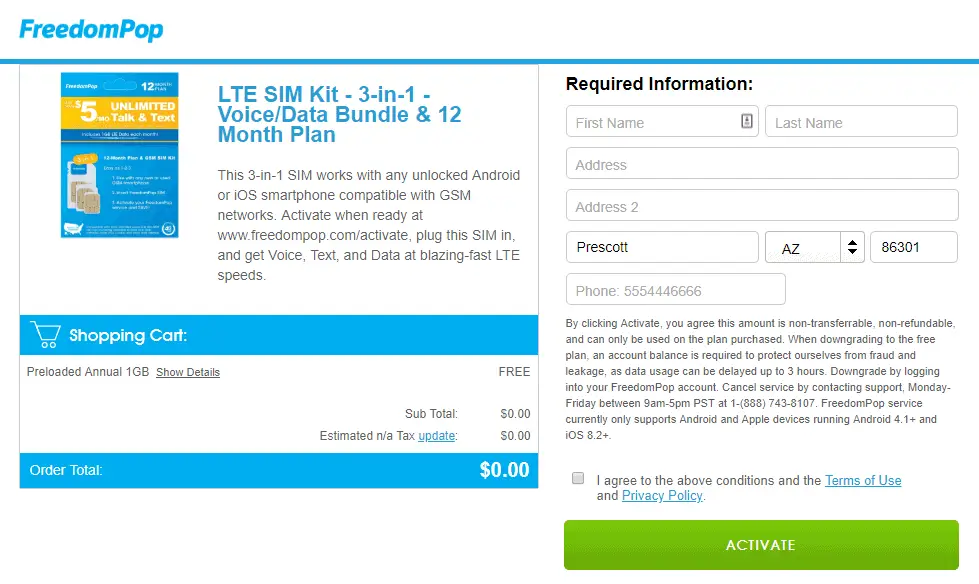The height and width of the screenshot is (584, 979).
Task: Click the Address 2 input field
Action: point(762,206)
